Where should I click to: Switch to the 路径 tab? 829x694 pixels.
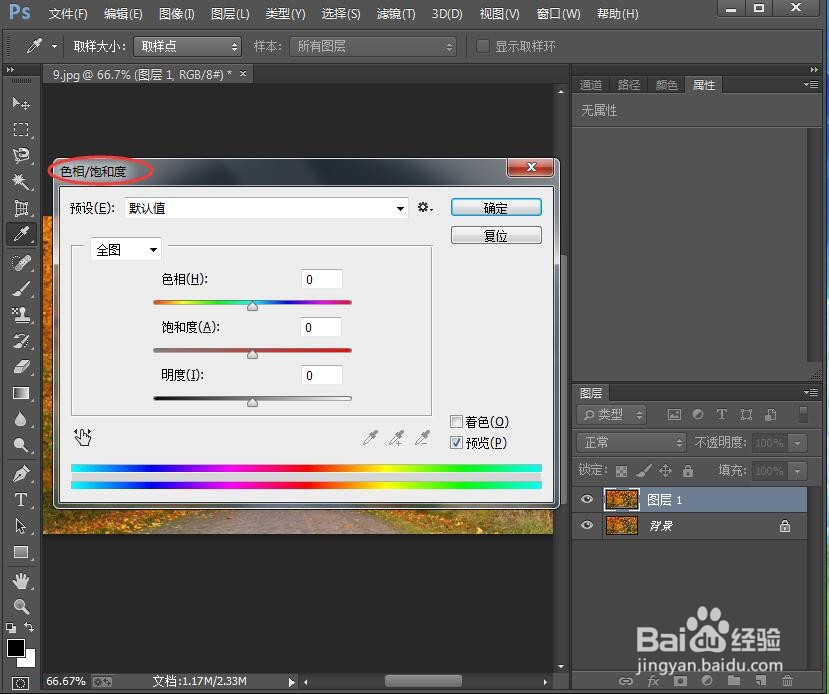(629, 85)
